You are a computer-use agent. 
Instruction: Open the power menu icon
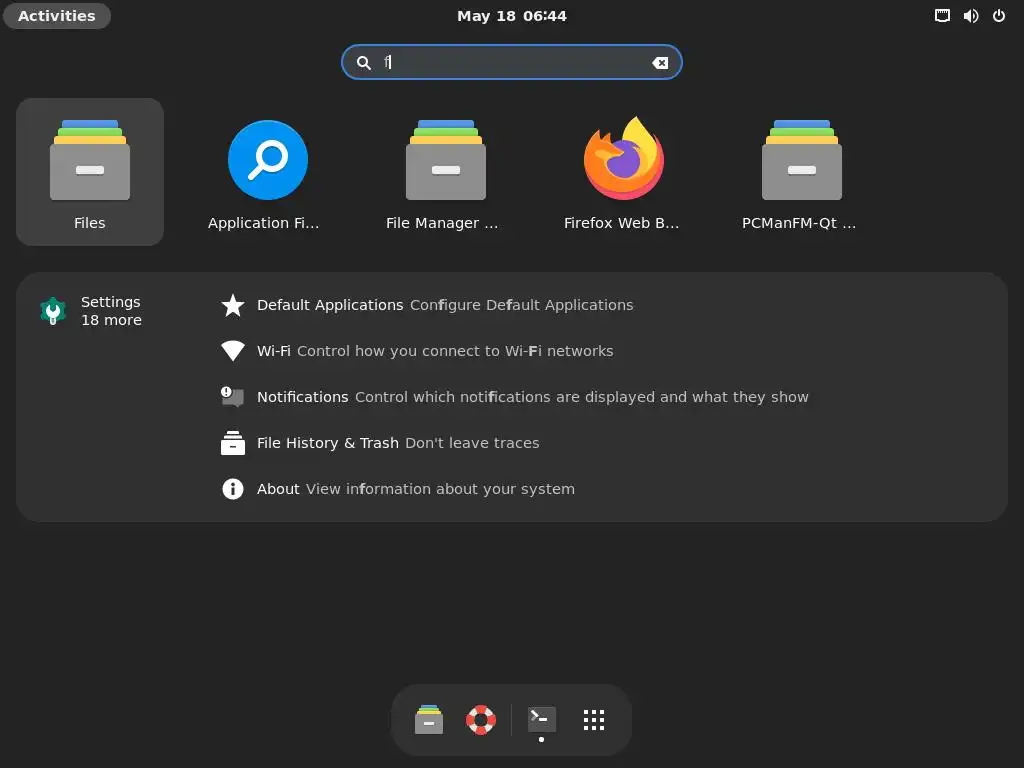(999, 16)
